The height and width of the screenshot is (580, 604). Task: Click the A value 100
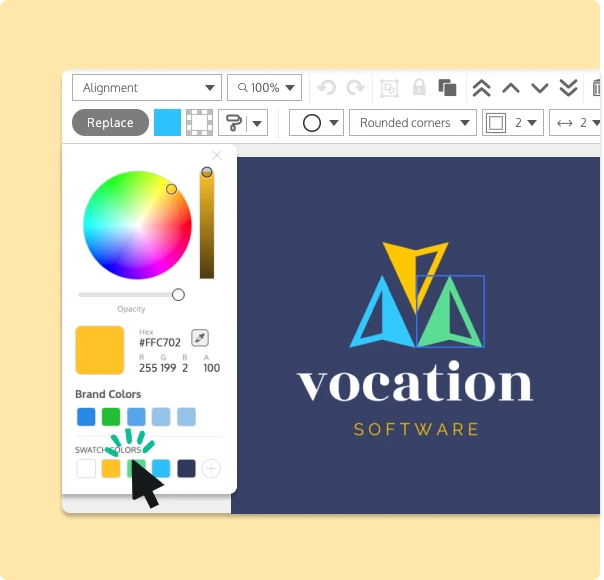coord(211,368)
